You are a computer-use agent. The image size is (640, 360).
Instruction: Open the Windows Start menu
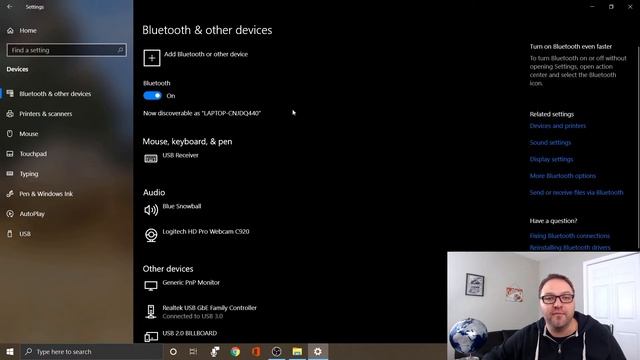[10, 352]
